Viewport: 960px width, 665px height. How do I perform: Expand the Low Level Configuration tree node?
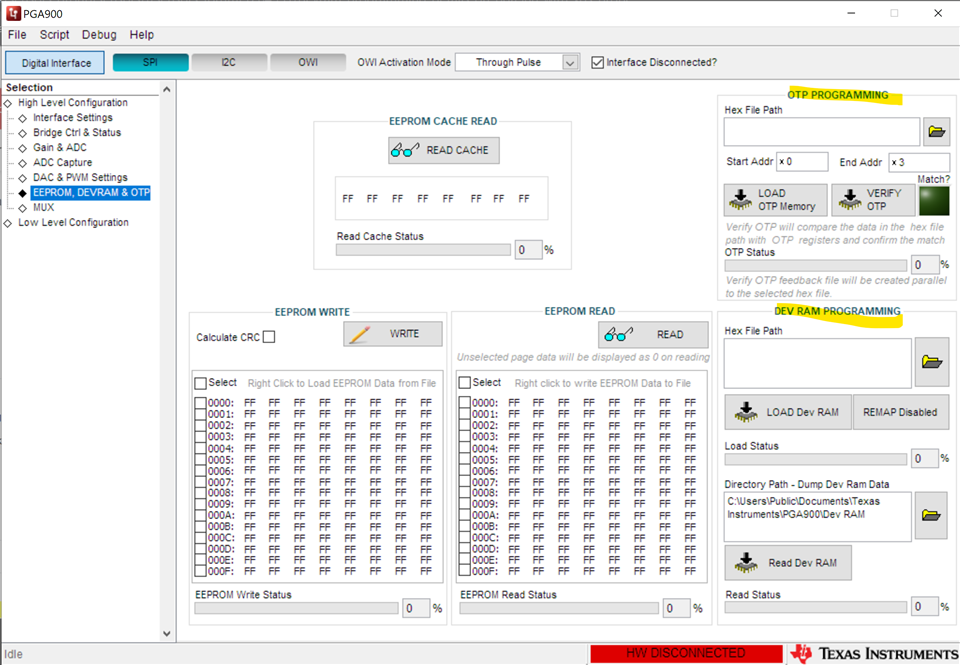coord(8,224)
